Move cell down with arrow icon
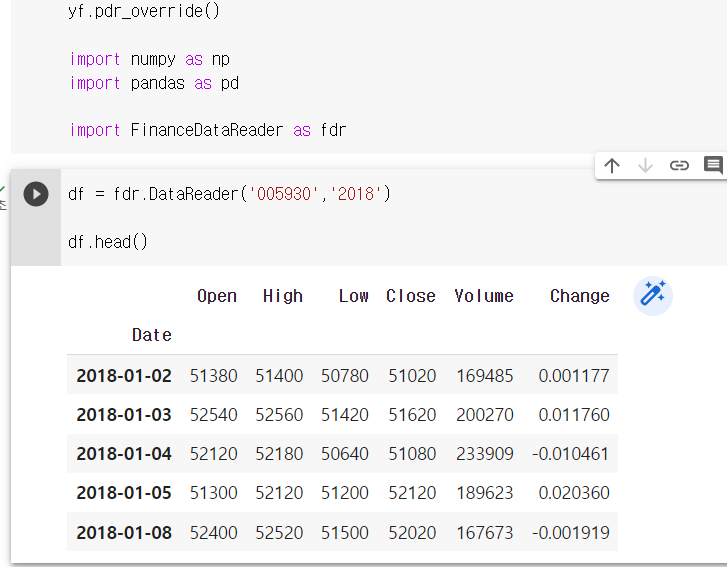This screenshot has width=727, height=567. [x=645, y=166]
